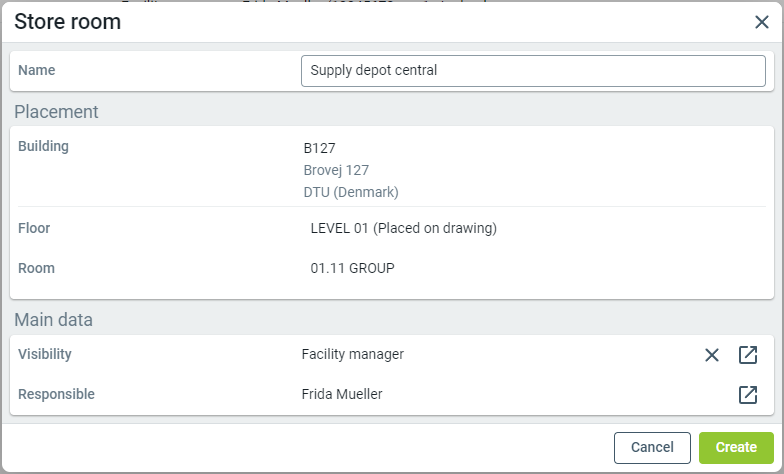This screenshot has width=784, height=474.
Task: Select the B127 building code
Action: tap(320, 148)
